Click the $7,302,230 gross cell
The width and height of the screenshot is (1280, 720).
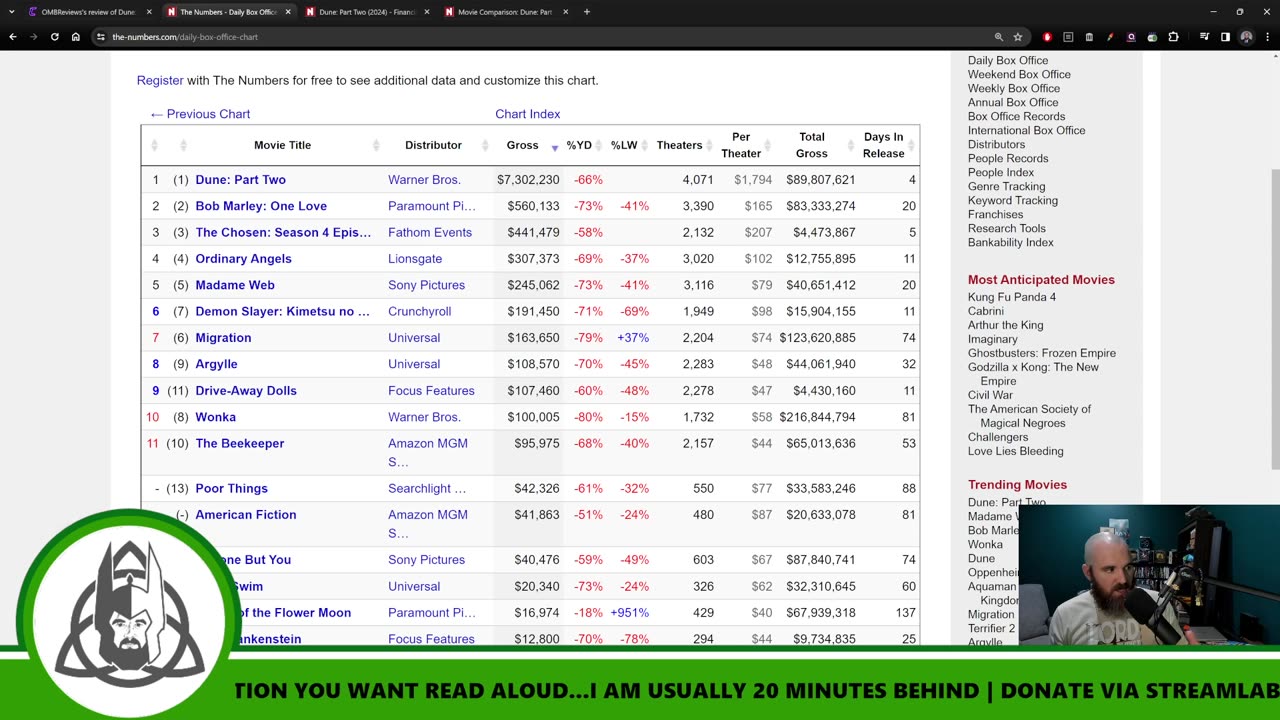pyautogui.click(x=528, y=180)
